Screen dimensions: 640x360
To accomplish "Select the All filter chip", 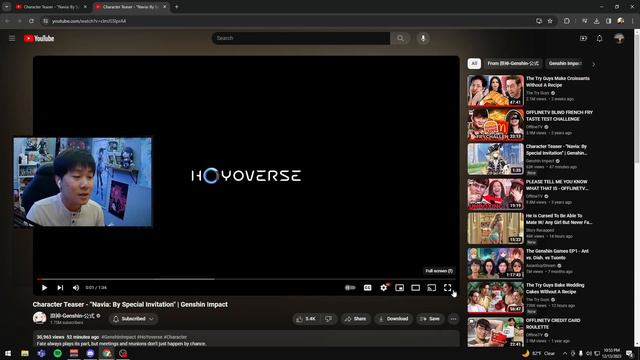I will tap(474, 63).
